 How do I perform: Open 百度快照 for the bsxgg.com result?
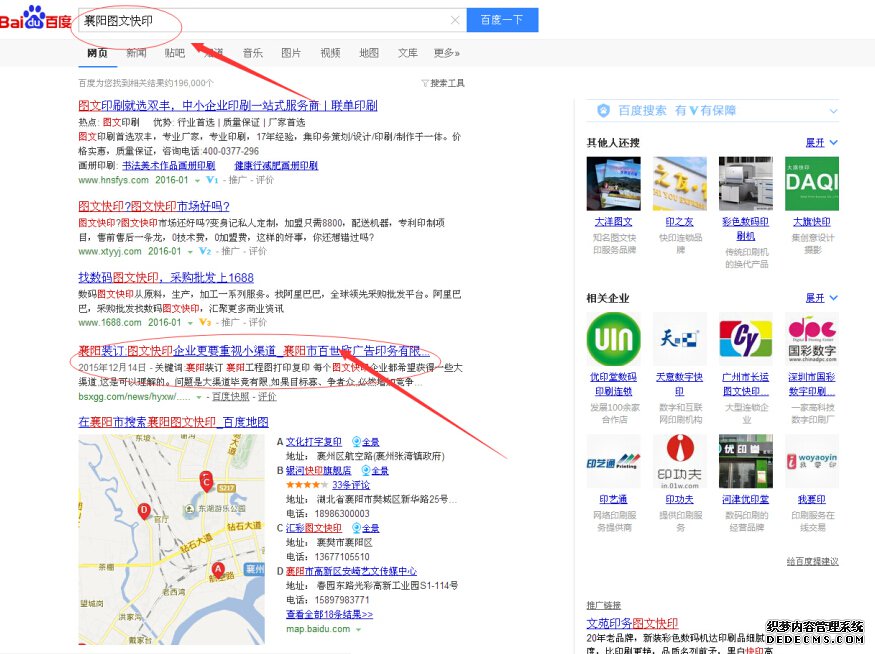[230, 397]
